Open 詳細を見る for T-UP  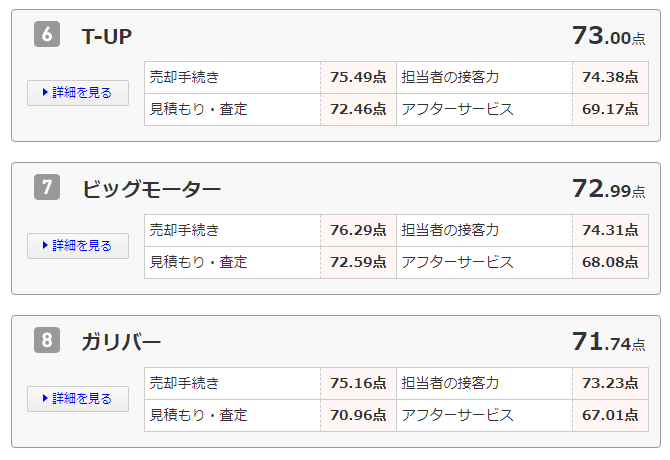[78, 92]
